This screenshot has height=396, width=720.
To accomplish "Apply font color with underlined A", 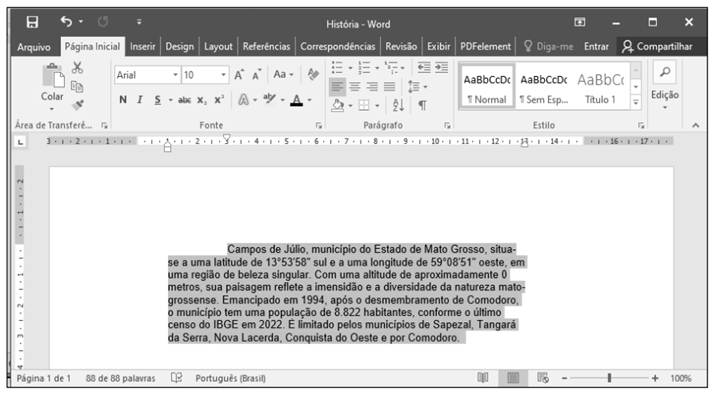I will tap(297, 100).
